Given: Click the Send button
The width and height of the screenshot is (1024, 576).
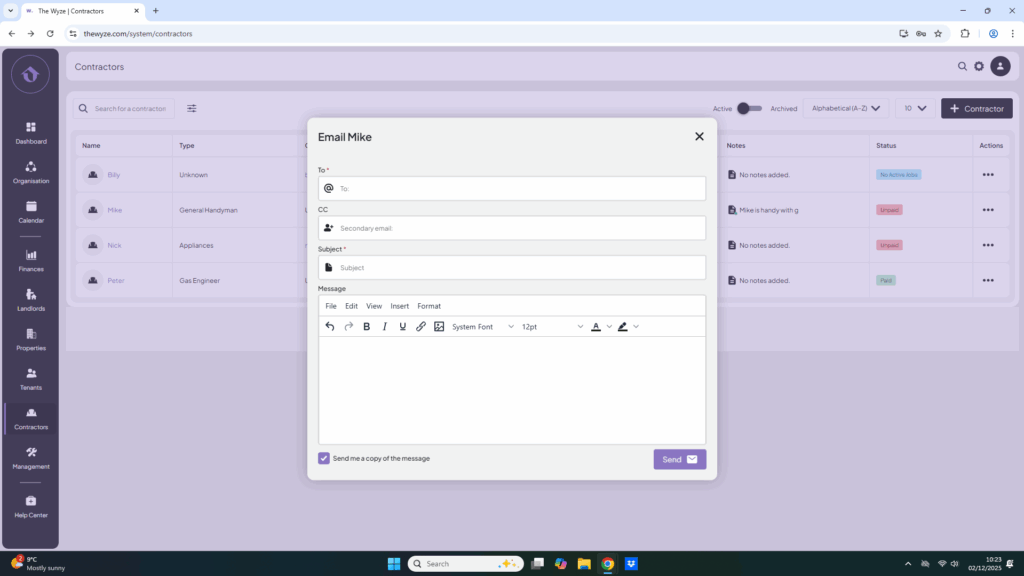Looking at the screenshot, I should (680, 459).
